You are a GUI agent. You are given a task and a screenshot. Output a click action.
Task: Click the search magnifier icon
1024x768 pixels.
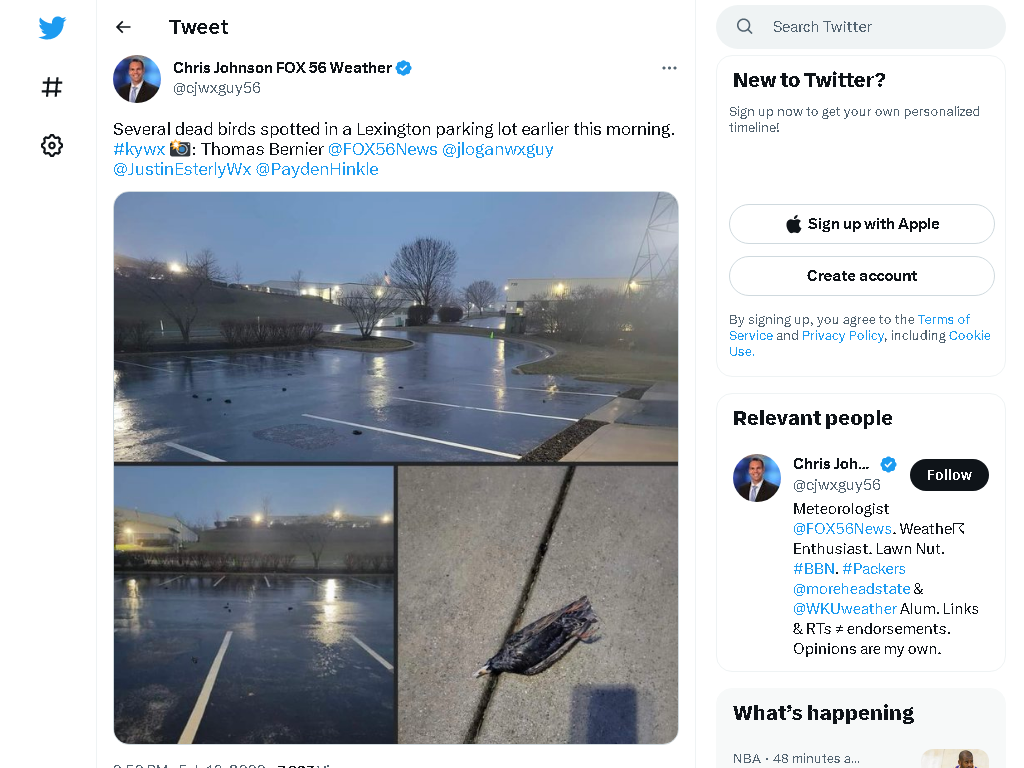tap(744, 27)
